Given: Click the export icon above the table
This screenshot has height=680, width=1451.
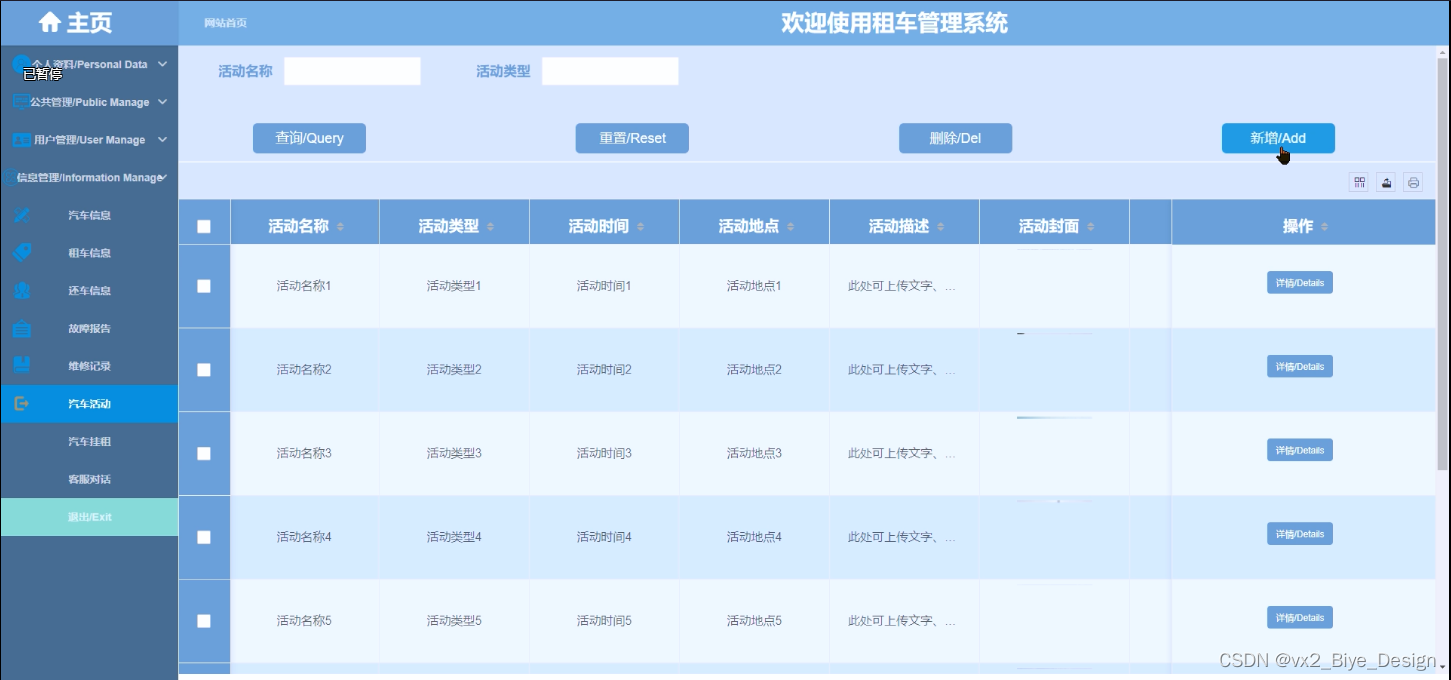Looking at the screenshot, I should [x=1386, y=182].
